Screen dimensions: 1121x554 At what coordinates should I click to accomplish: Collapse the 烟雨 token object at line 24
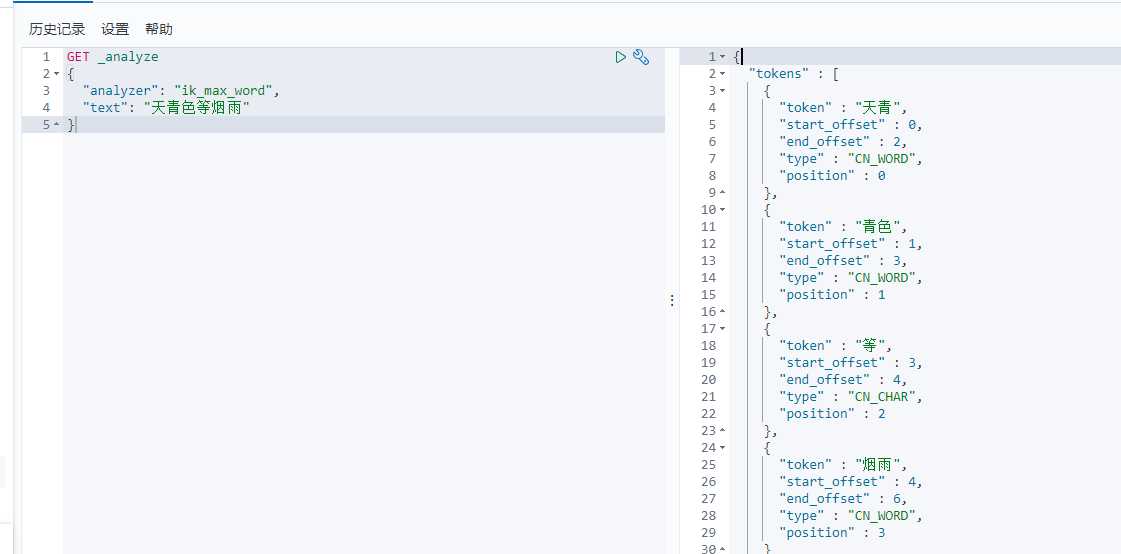pos(722,447)
